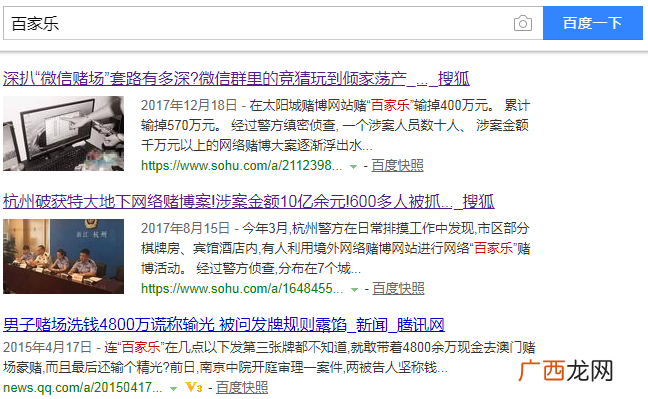
Task: Open 百度快照 for the Tencent news result
Action: tap(242, 388)
